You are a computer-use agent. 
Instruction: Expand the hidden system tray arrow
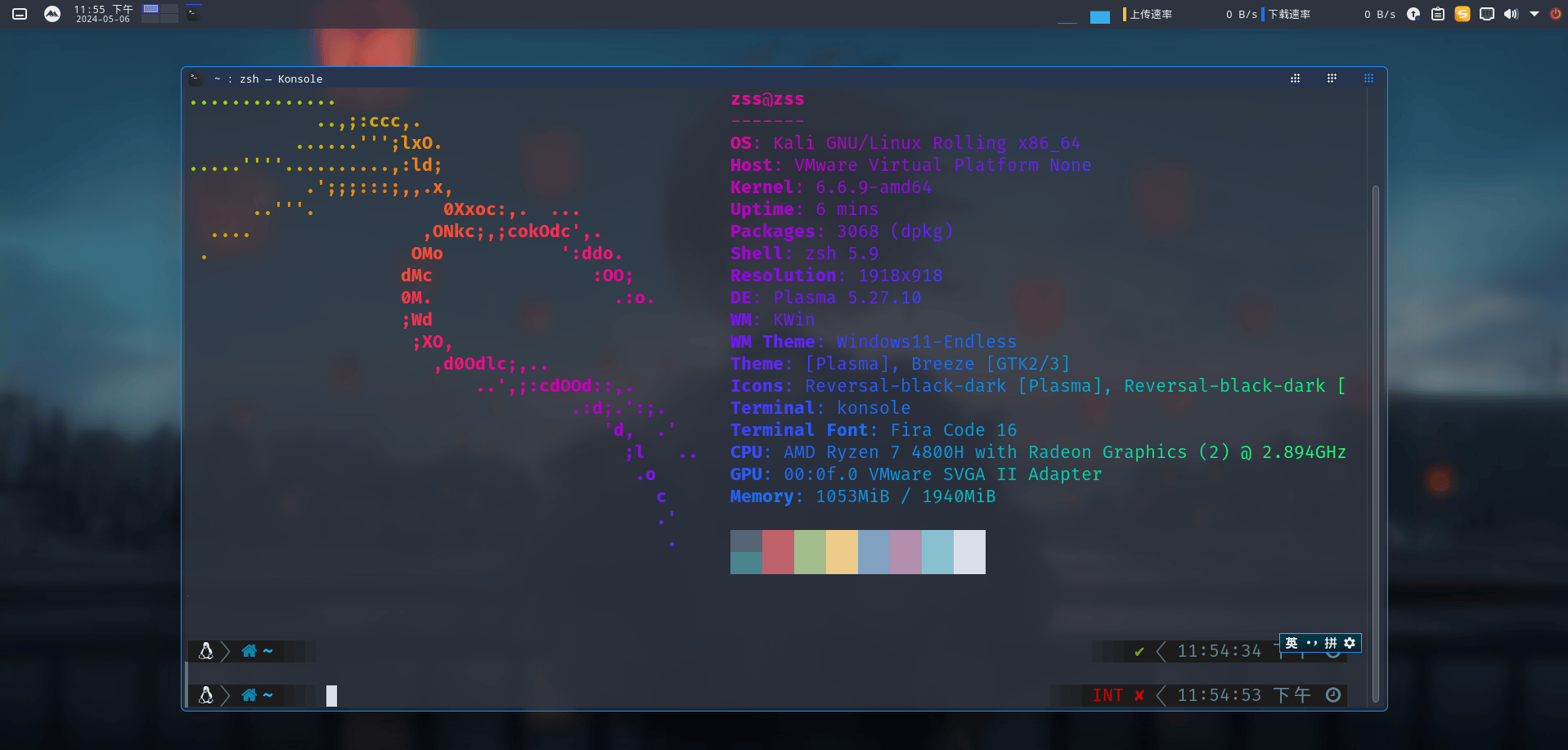click(x=1534, y=14)
